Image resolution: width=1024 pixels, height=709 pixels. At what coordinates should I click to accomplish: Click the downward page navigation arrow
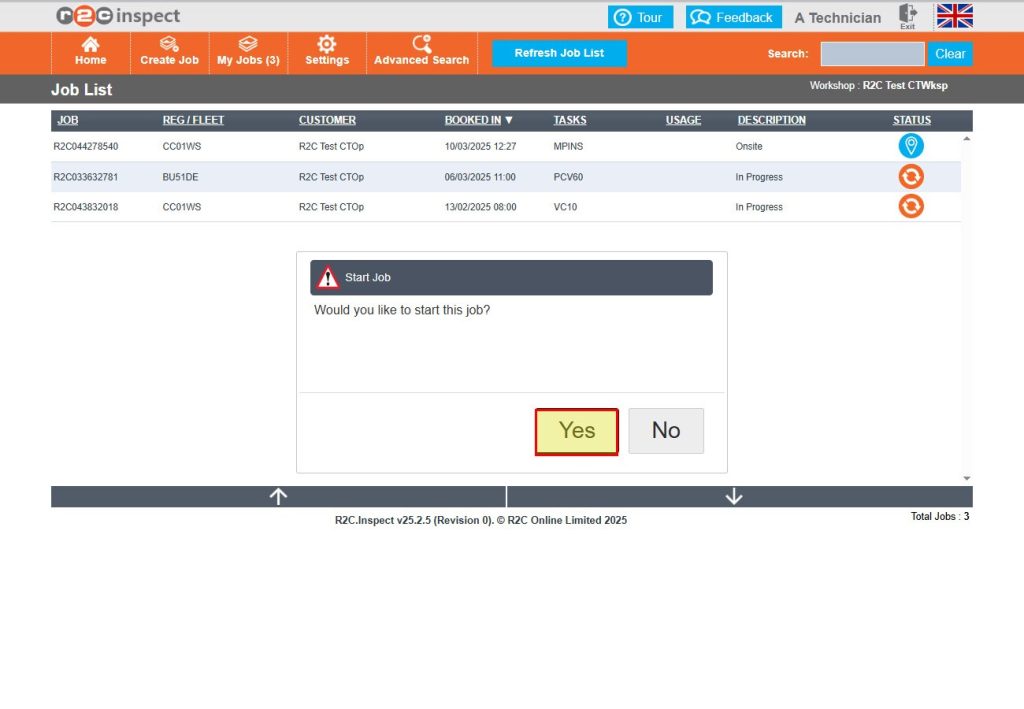click(x=734, y=495)
